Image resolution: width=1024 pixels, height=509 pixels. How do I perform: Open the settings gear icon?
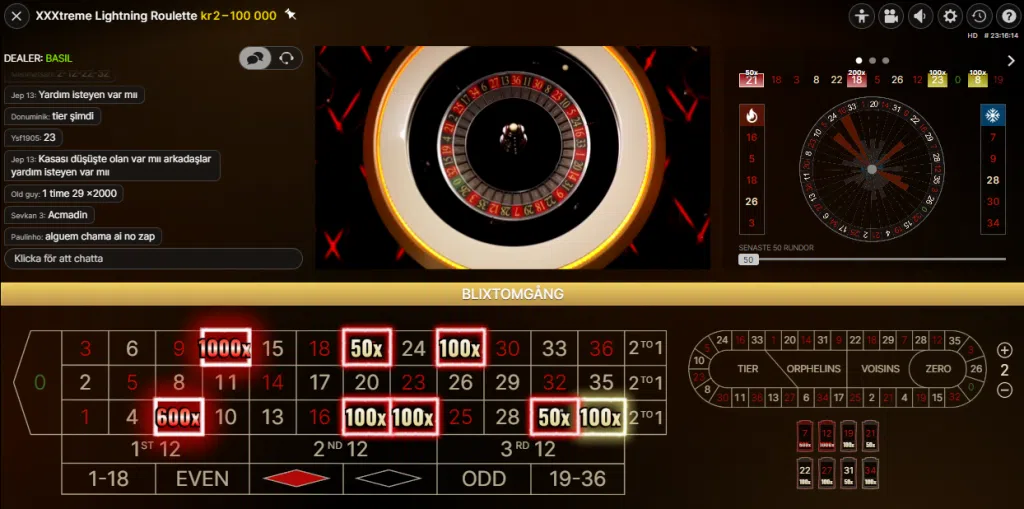(x=950, y=16)
